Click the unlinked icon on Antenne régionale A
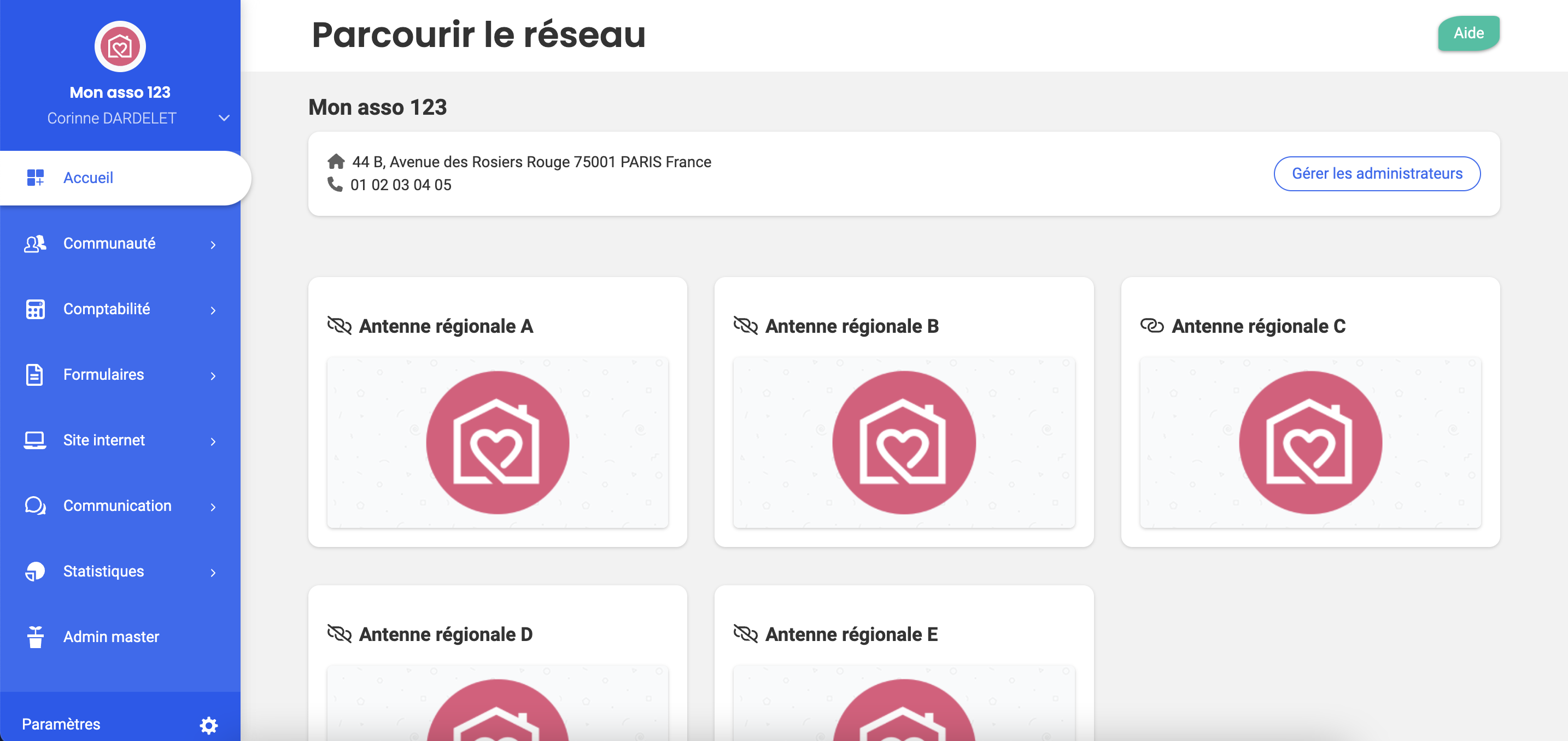 tap(340, 326)
